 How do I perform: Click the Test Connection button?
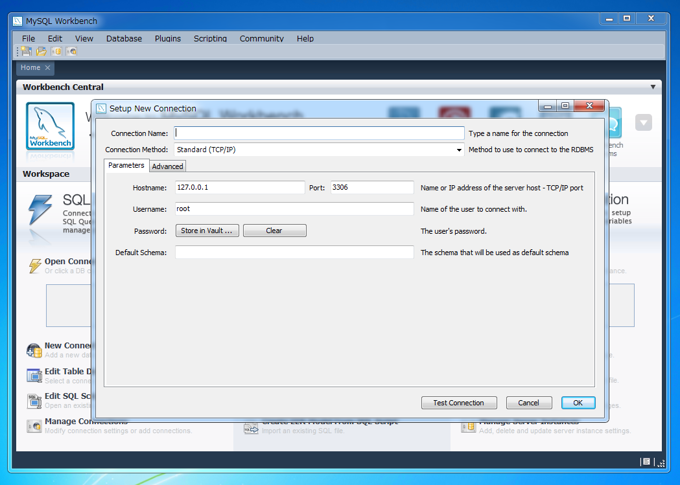[x=459, y=403]
